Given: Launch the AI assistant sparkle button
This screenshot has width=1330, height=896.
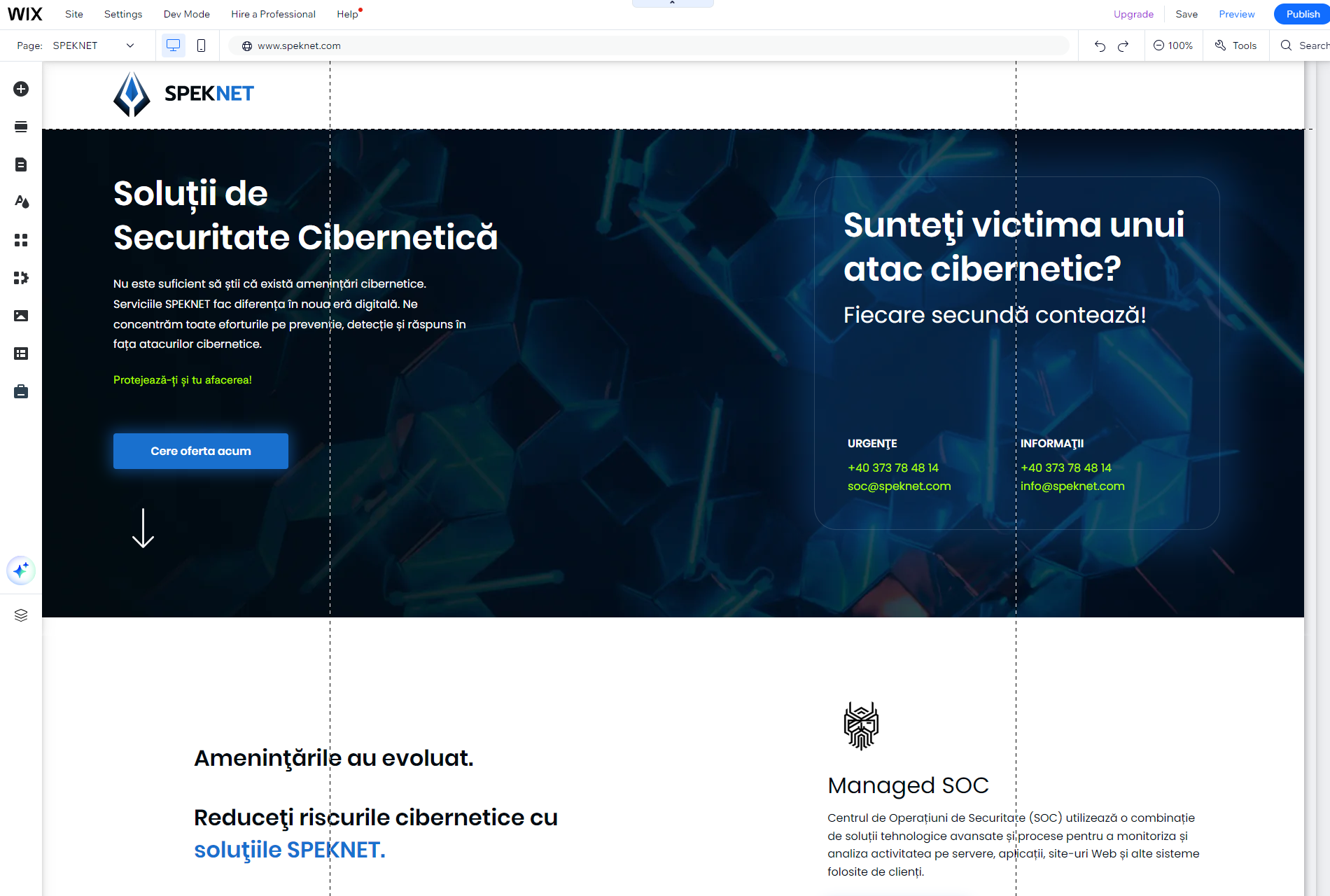Looking at the screenshot, I should 21,570.
